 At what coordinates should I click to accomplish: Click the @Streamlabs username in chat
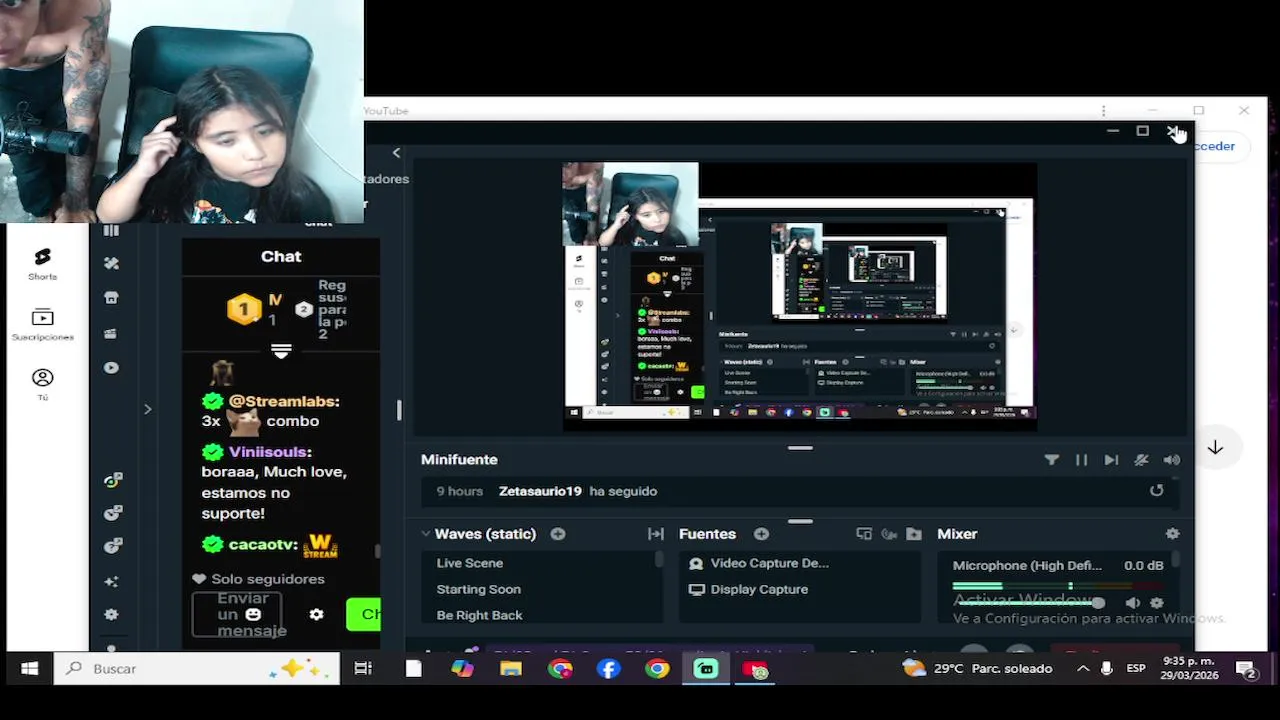point(284,401)
